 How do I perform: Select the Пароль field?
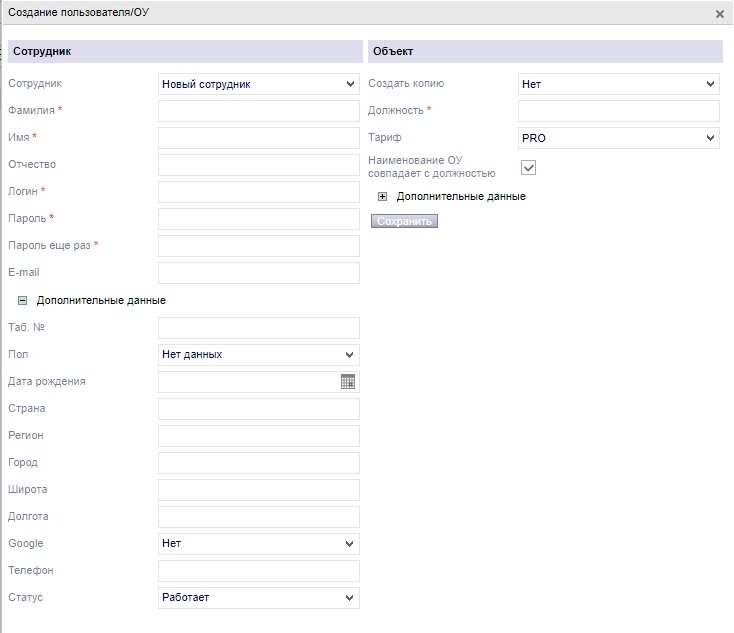point(258,219)
